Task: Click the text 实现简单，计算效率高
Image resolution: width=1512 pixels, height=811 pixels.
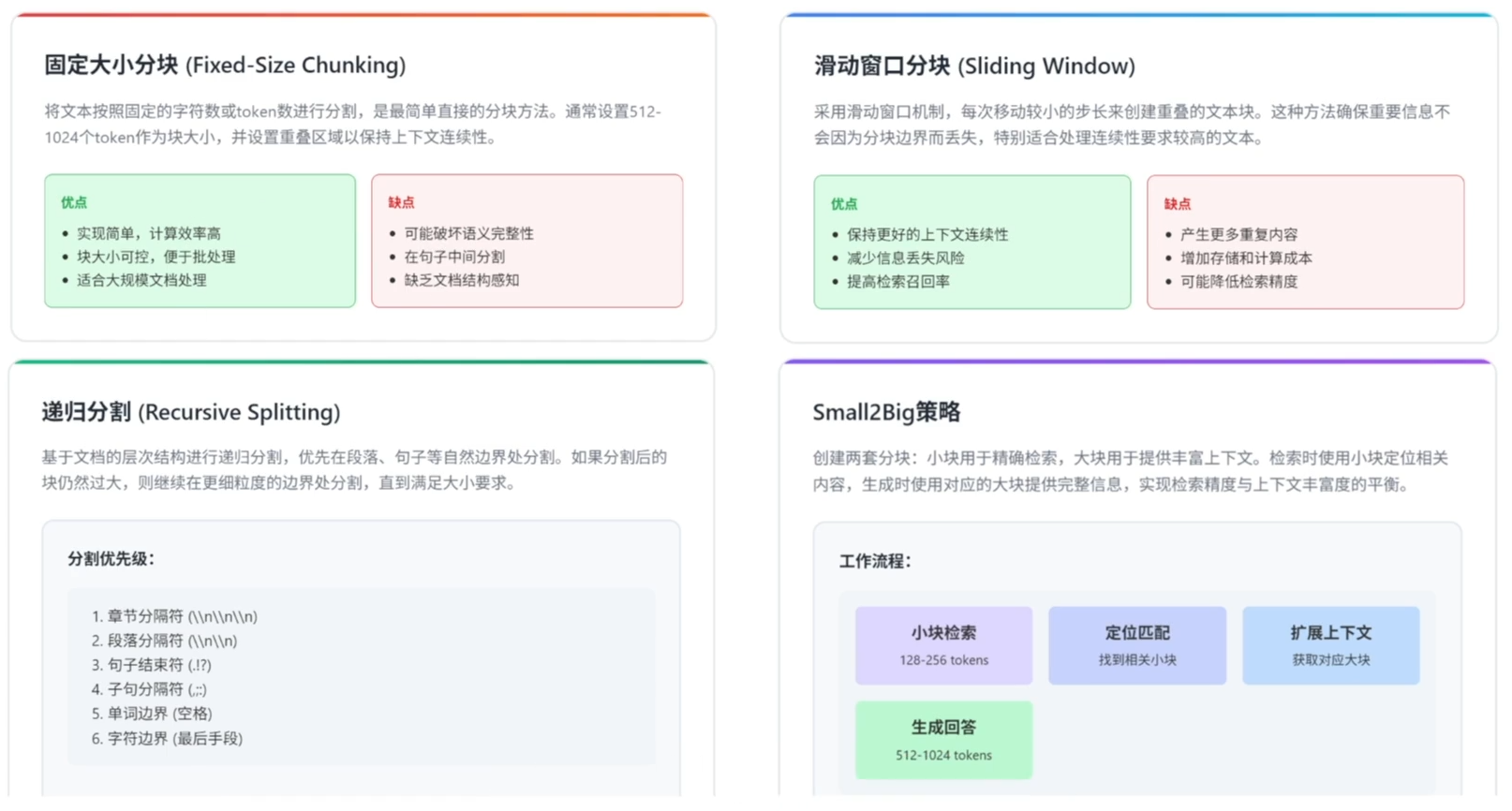Action: [149, 233]
